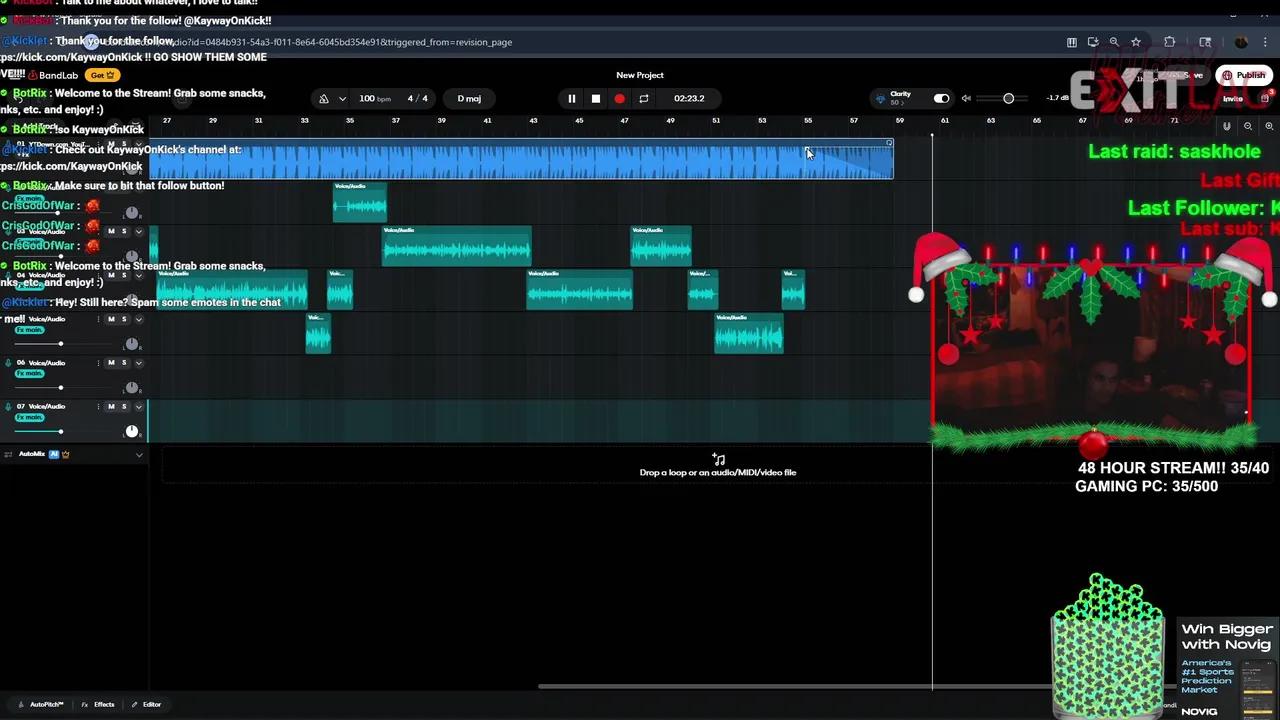This screenshot has height=720, width=1280.
Task: Open the Editor tab
Action: (146, 704)
